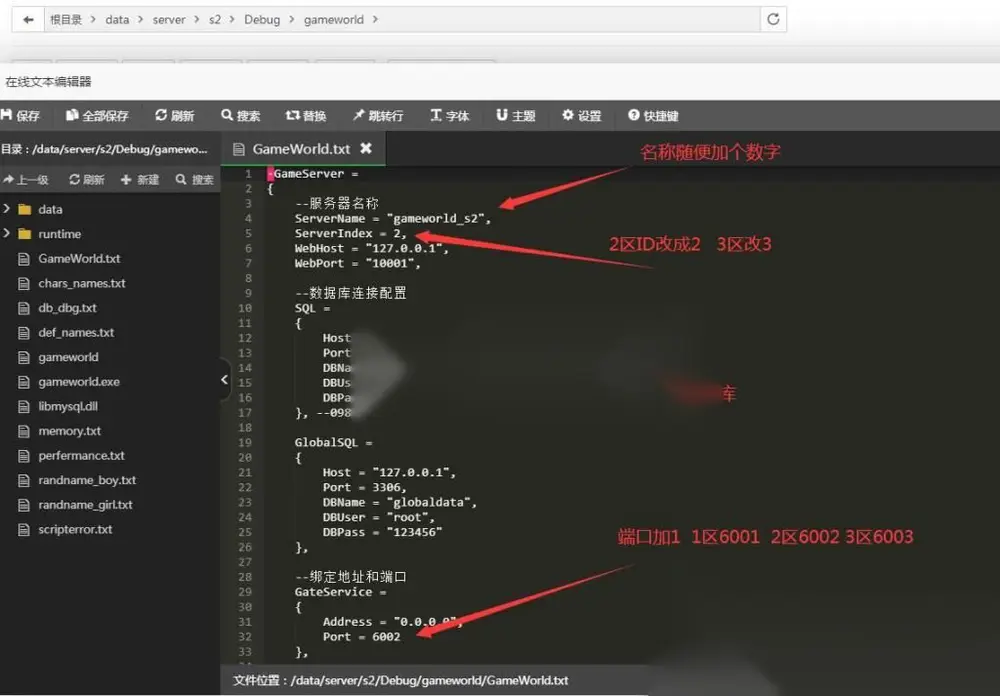Expand the runtime folder
The height and width of the screenshot is (696, 1000).
point(7,233)
